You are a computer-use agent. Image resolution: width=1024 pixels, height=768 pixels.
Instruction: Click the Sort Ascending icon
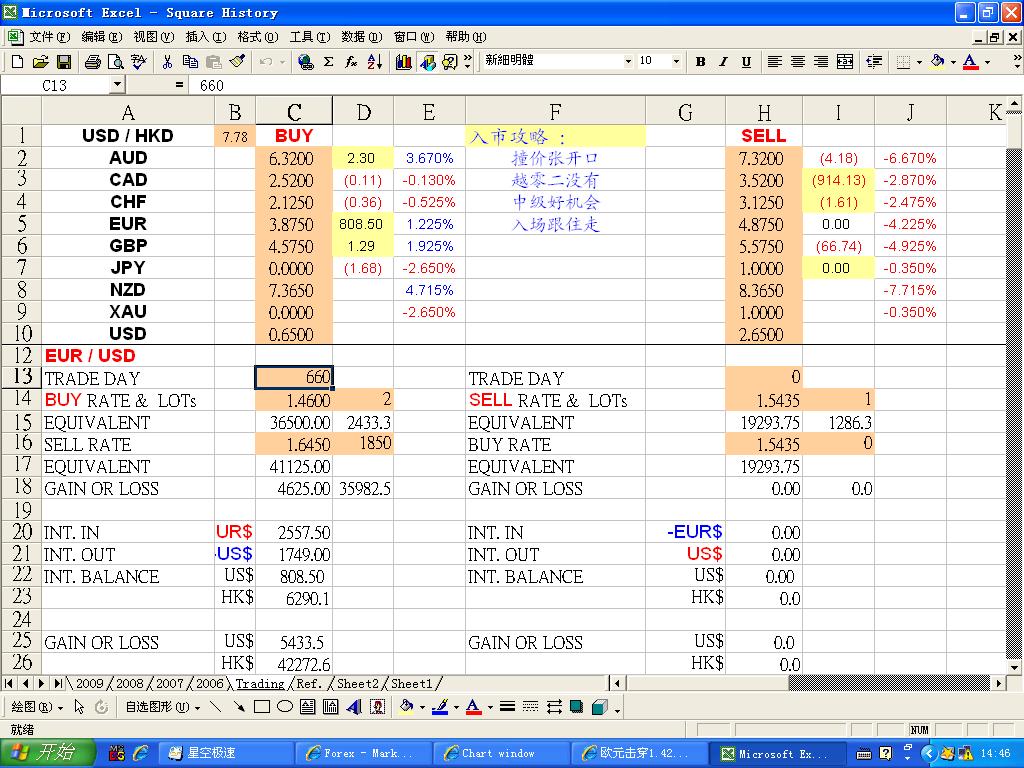coord(375,62)
